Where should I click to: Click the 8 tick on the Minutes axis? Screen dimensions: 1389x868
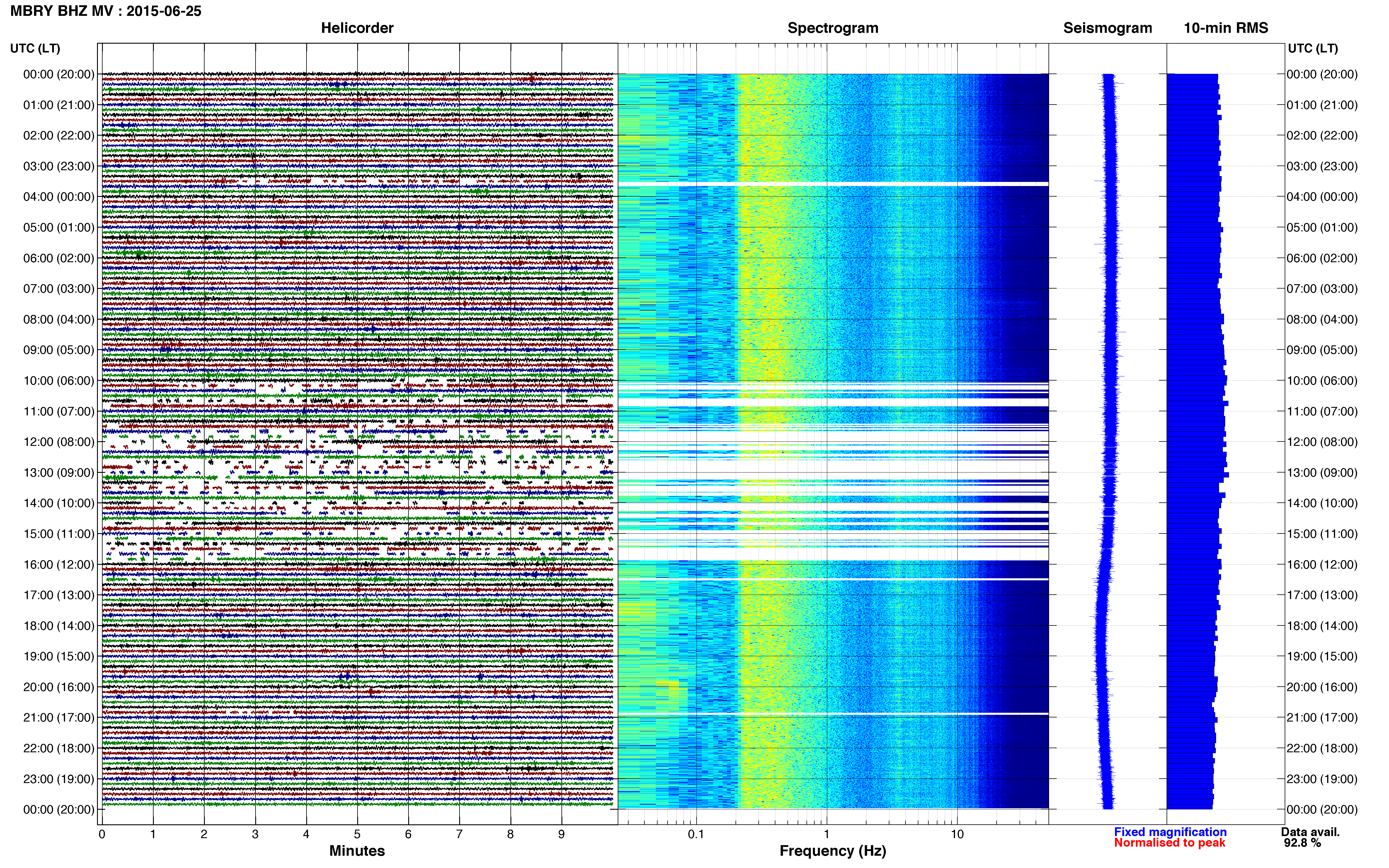point(510,834)
